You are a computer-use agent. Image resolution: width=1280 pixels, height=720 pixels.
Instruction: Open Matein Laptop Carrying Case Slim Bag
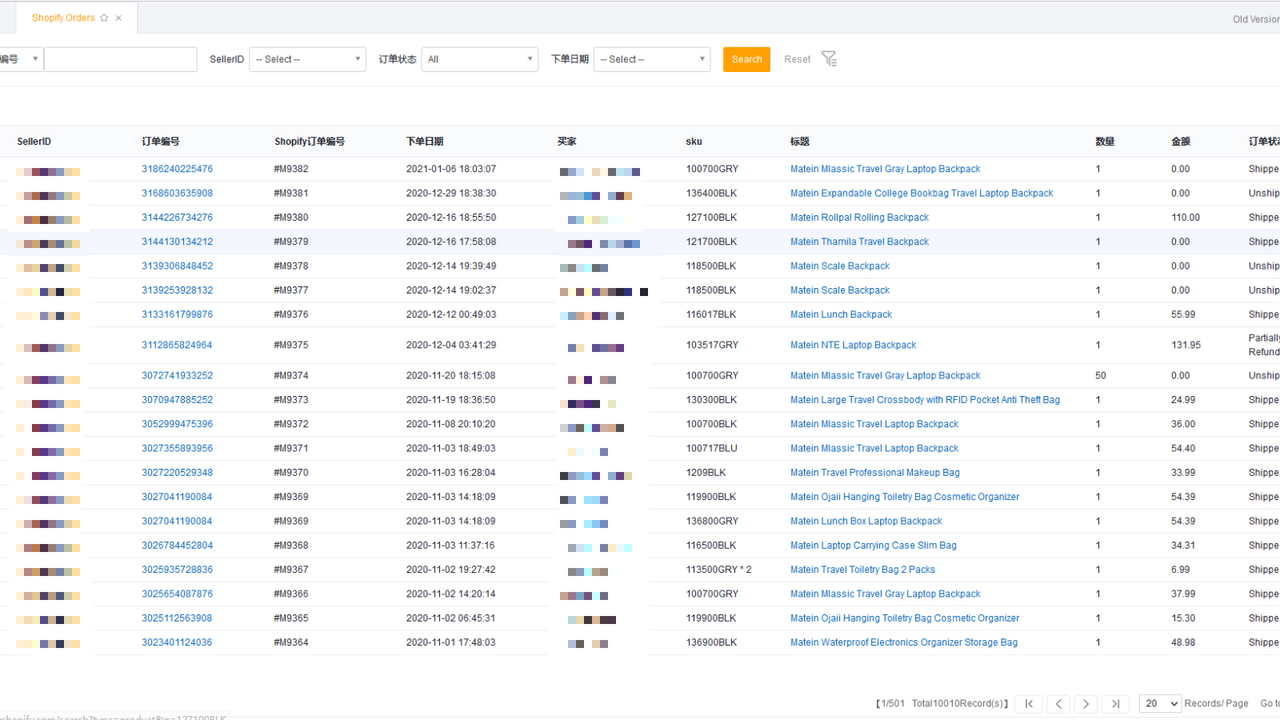coord(873,545)
